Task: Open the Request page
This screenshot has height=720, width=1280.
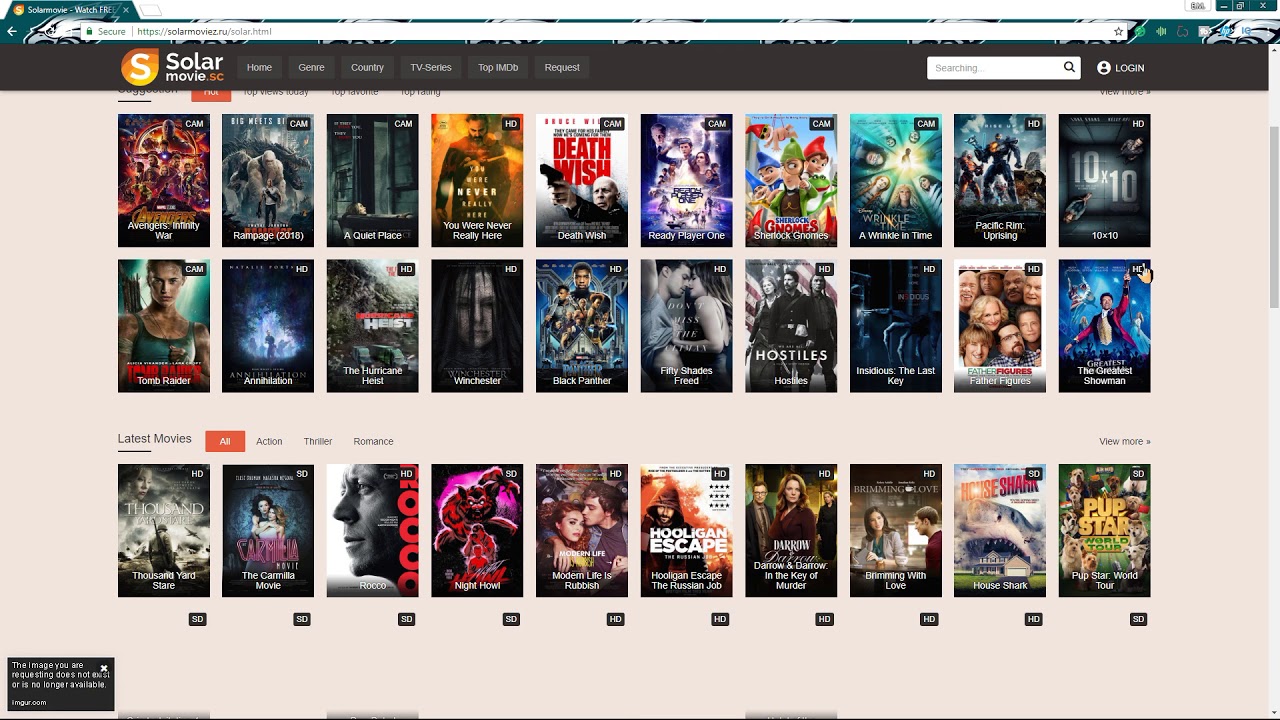Action: tap(562, 67)
